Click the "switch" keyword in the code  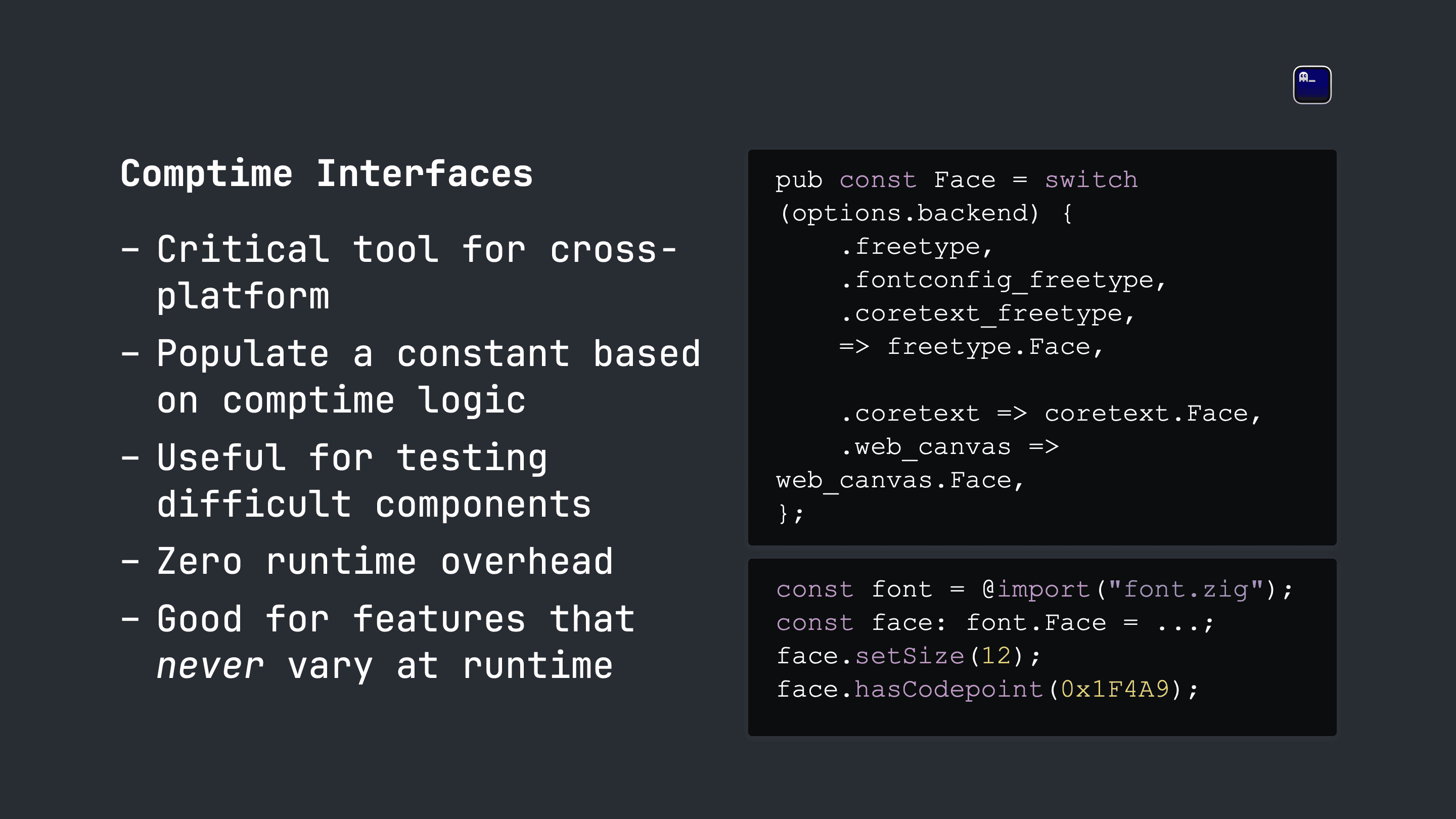pyautogui.click(x=1091, y=180)
